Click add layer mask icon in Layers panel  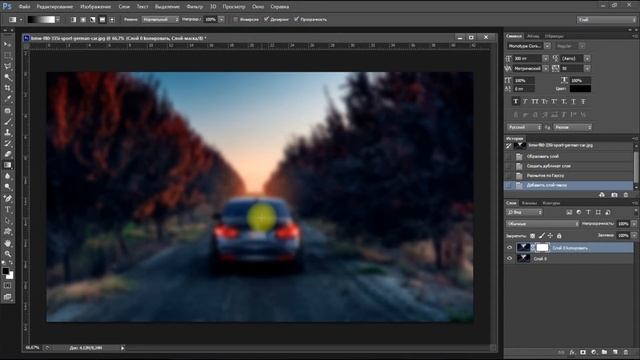point(583,352)
